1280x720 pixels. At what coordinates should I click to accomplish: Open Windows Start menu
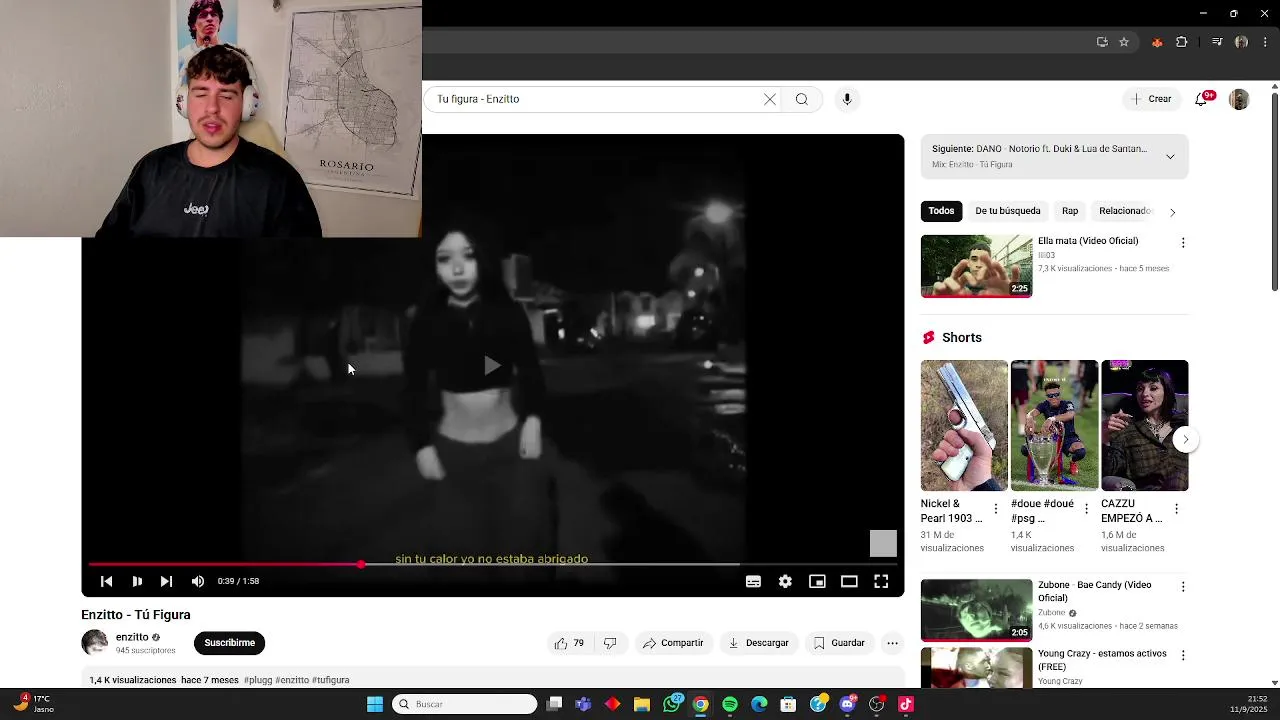(x=375, y=704)
